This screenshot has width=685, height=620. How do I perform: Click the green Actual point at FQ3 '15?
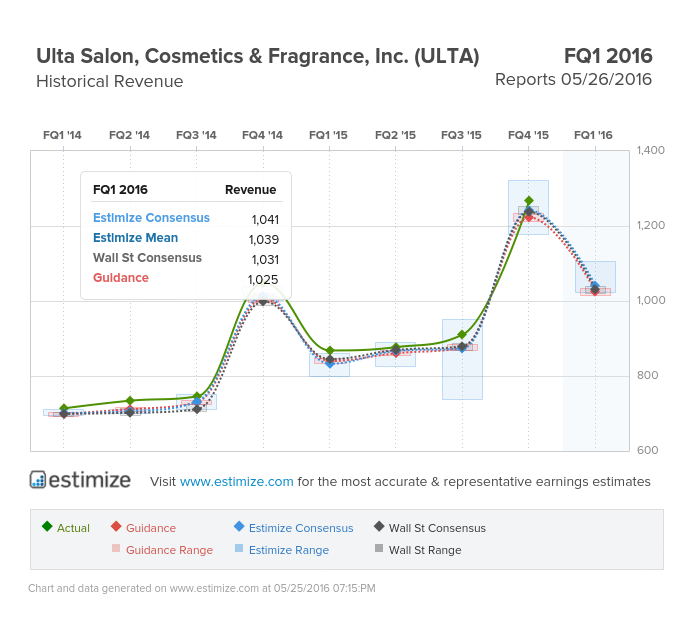coord(462,335)
